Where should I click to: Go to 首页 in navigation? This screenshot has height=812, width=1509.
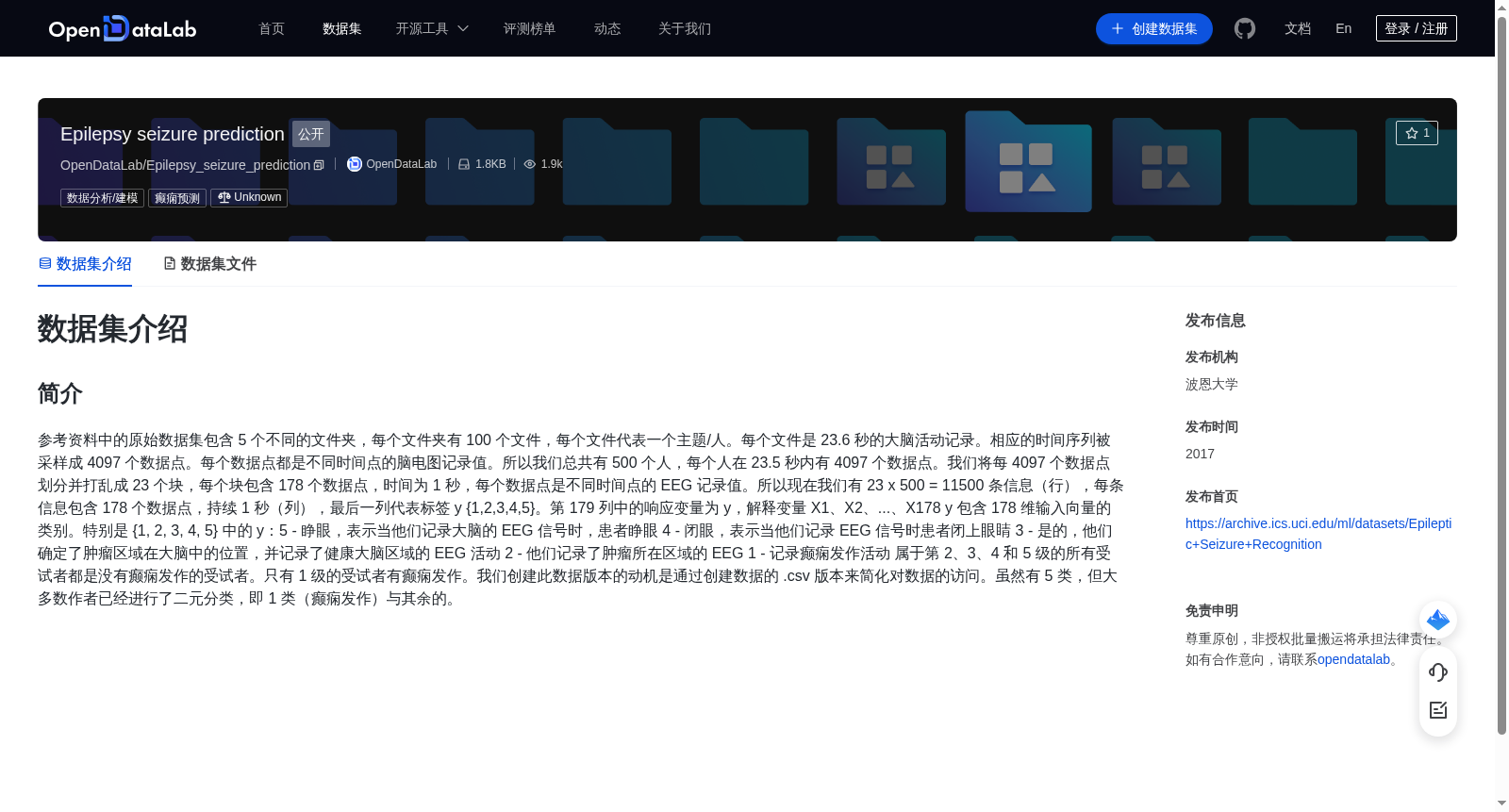point(272,28)
